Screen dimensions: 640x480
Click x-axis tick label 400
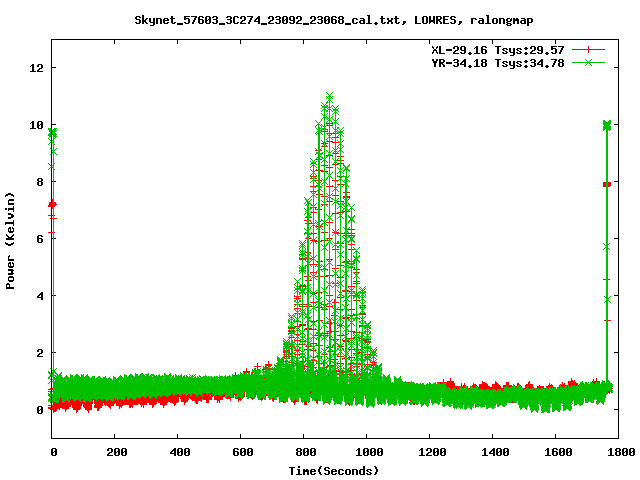[x=180, y=452]
